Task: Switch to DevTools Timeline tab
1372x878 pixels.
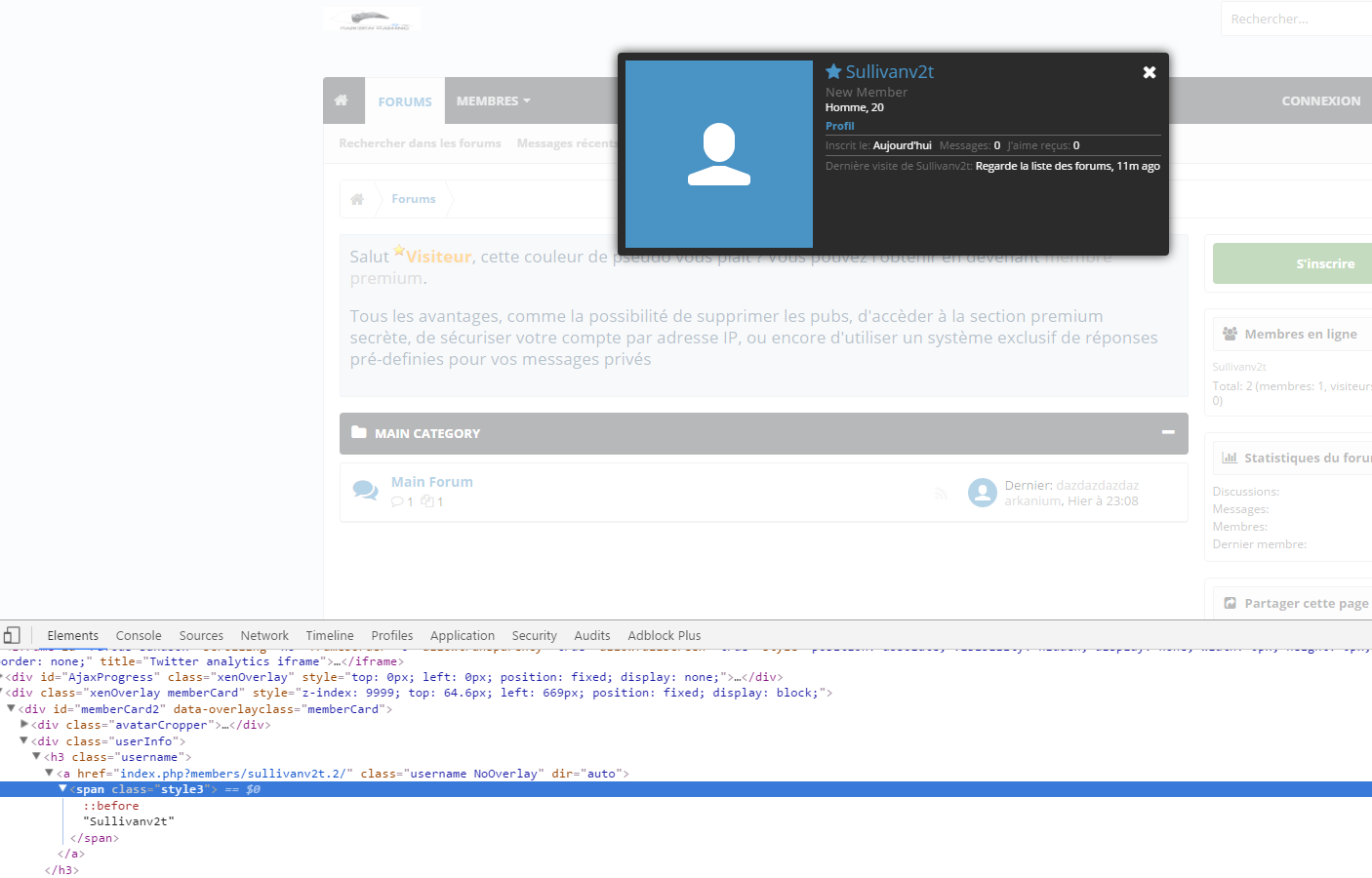Action: (x=330, y=635)
